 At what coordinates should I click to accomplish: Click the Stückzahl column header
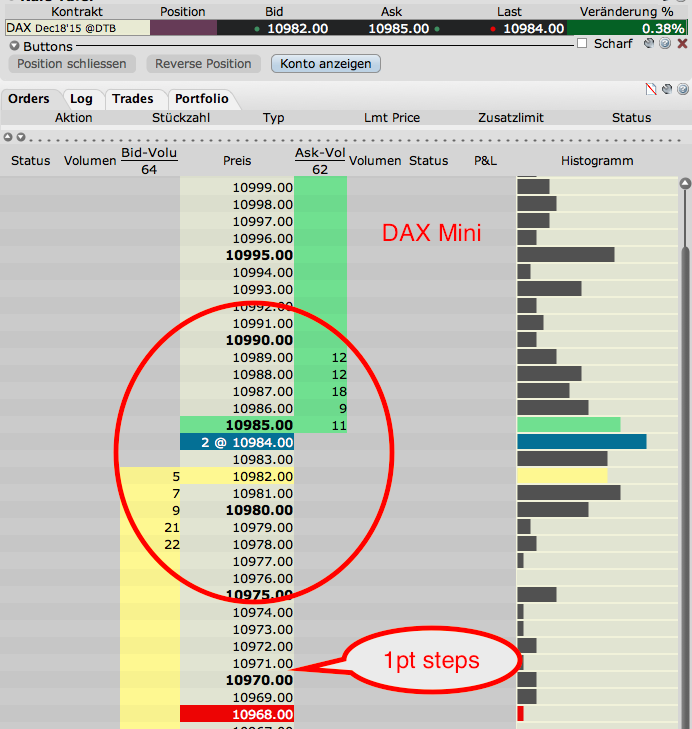(181, 118)
